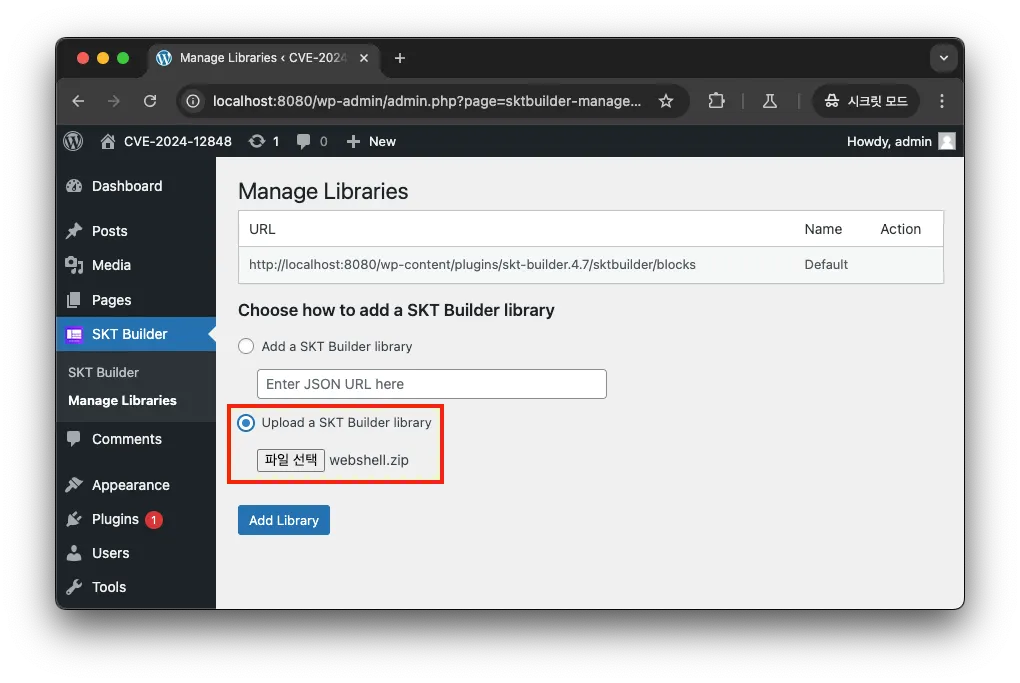Open the SKT Builder submenu link
Viewport: 1020px width, 683px height.
pos(103,372)
